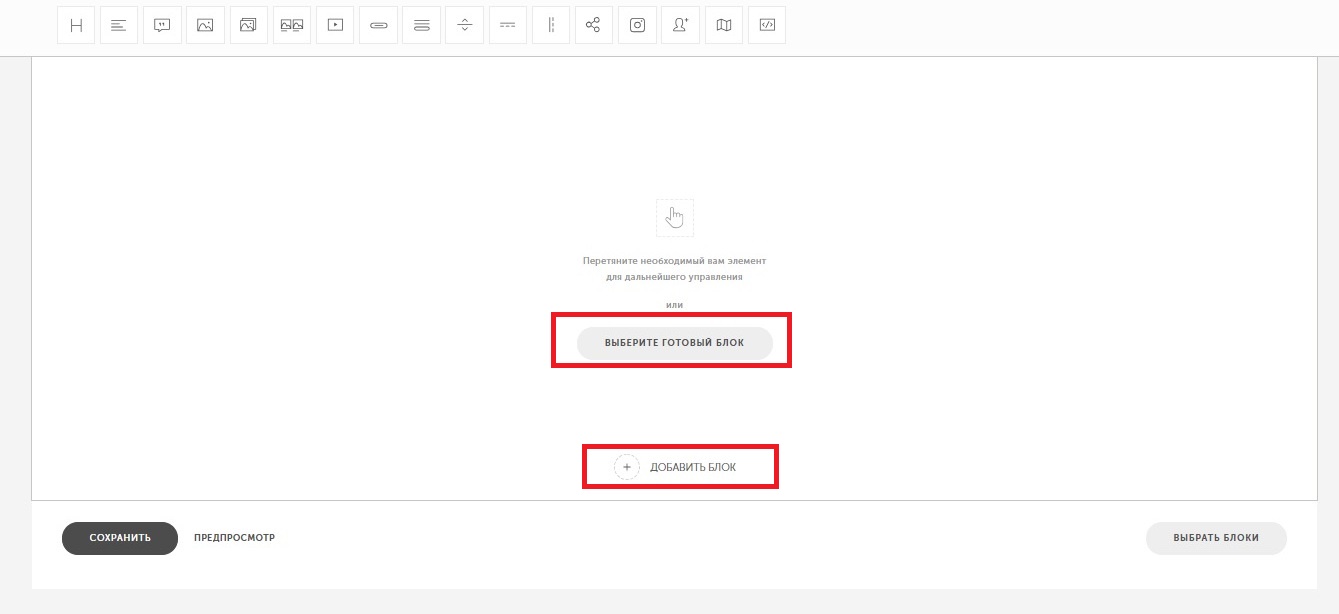
Task: Select the side-by-side images element icon
Action: click(291, 25)
